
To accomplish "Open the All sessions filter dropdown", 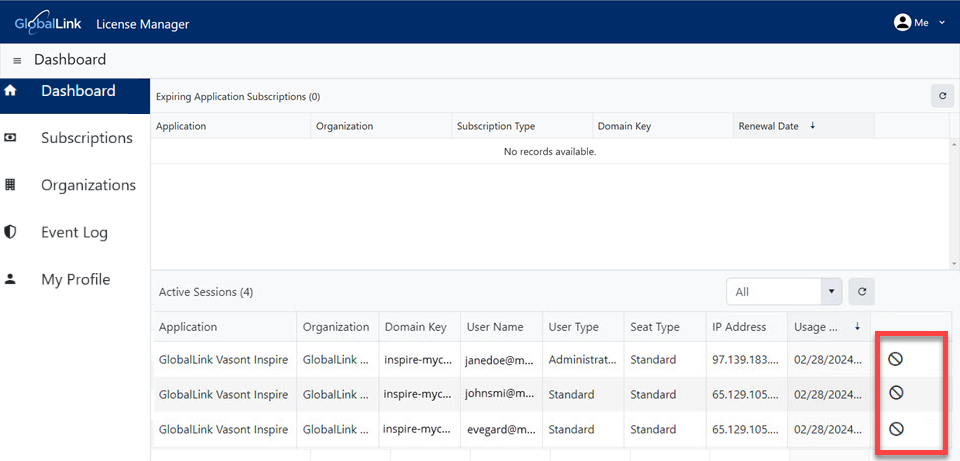I will pos(784,292).
